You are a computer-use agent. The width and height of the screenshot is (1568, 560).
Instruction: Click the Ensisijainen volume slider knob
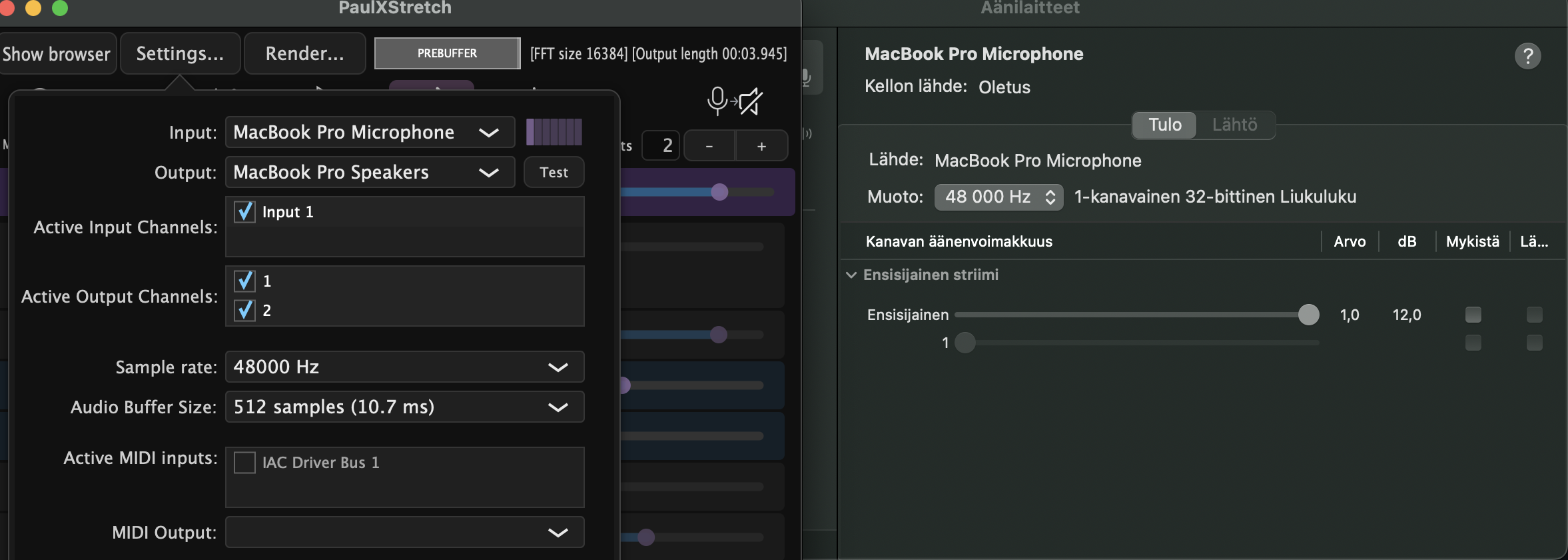(1308, 315)
